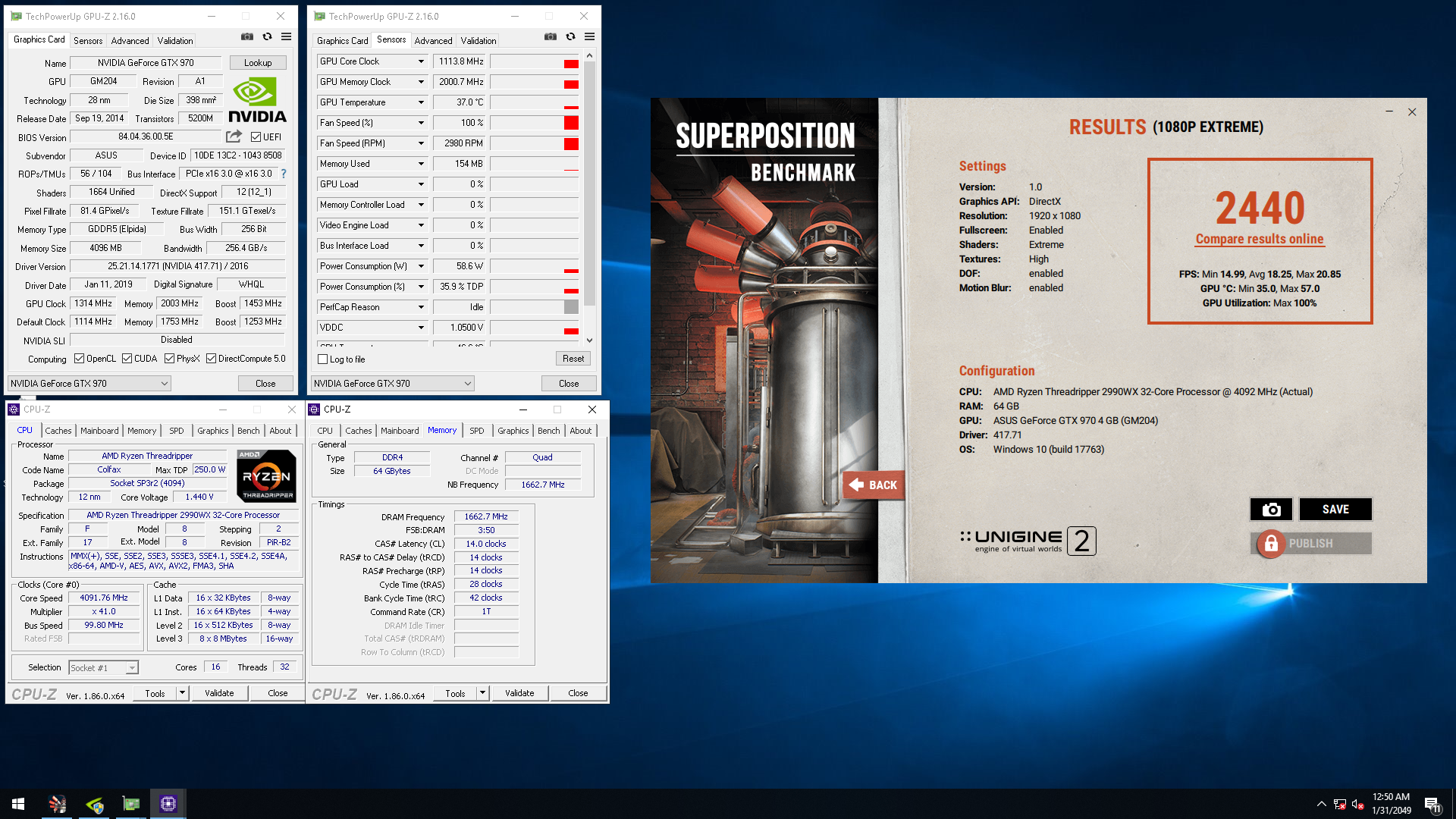Image resolution: width=1456 pixels, height=819 pixels.
Task: Click the SAVE button in Superposition
Action: [1335, 510]
